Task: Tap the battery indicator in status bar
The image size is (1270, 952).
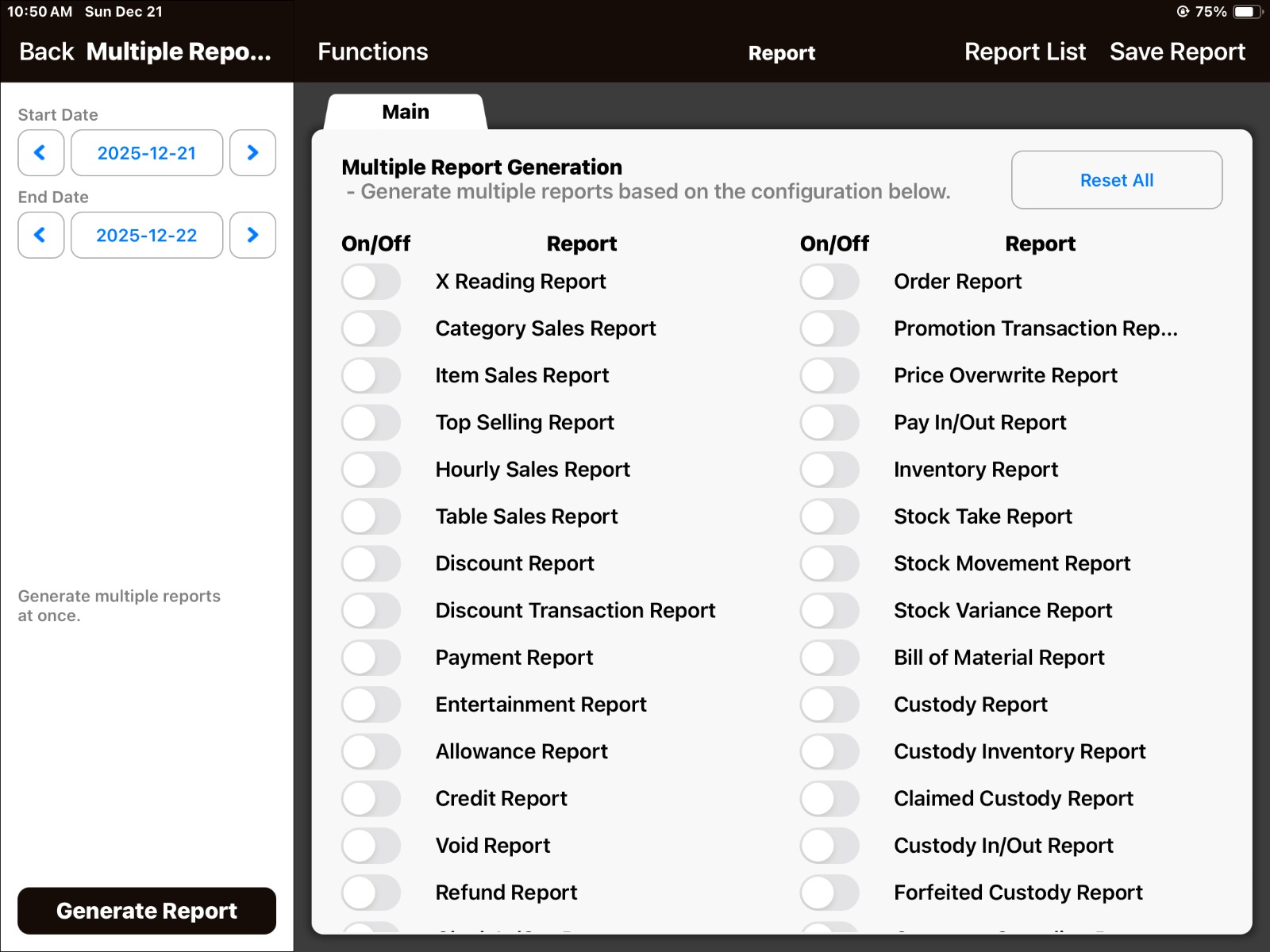Action: [1245, 12]
